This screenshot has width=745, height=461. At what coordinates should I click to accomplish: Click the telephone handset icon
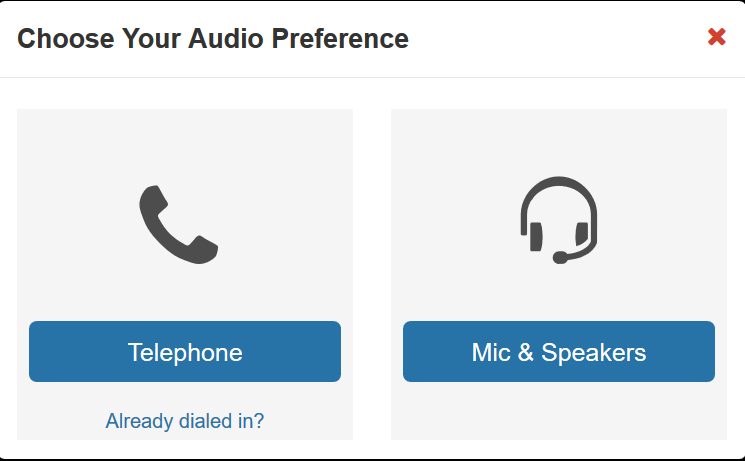click(x=179, y=224)
